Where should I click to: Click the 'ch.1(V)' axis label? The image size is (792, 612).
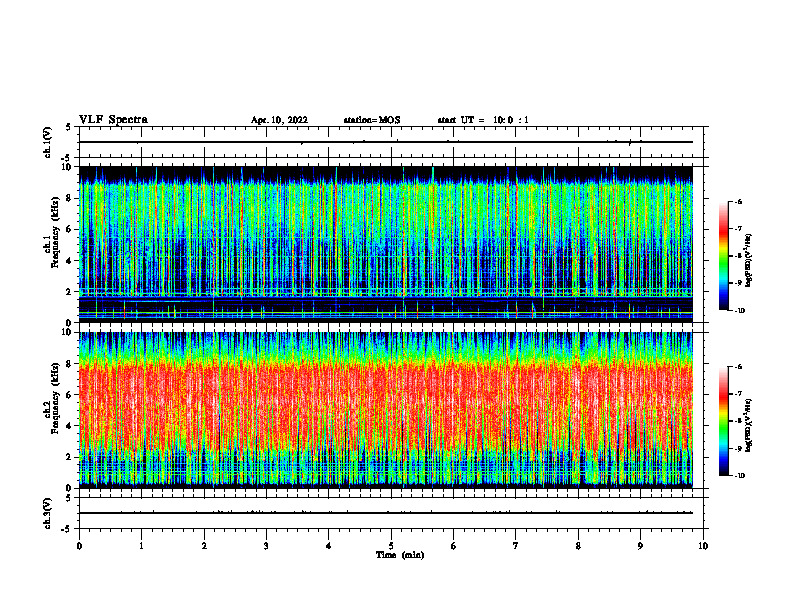click(47, 142)
